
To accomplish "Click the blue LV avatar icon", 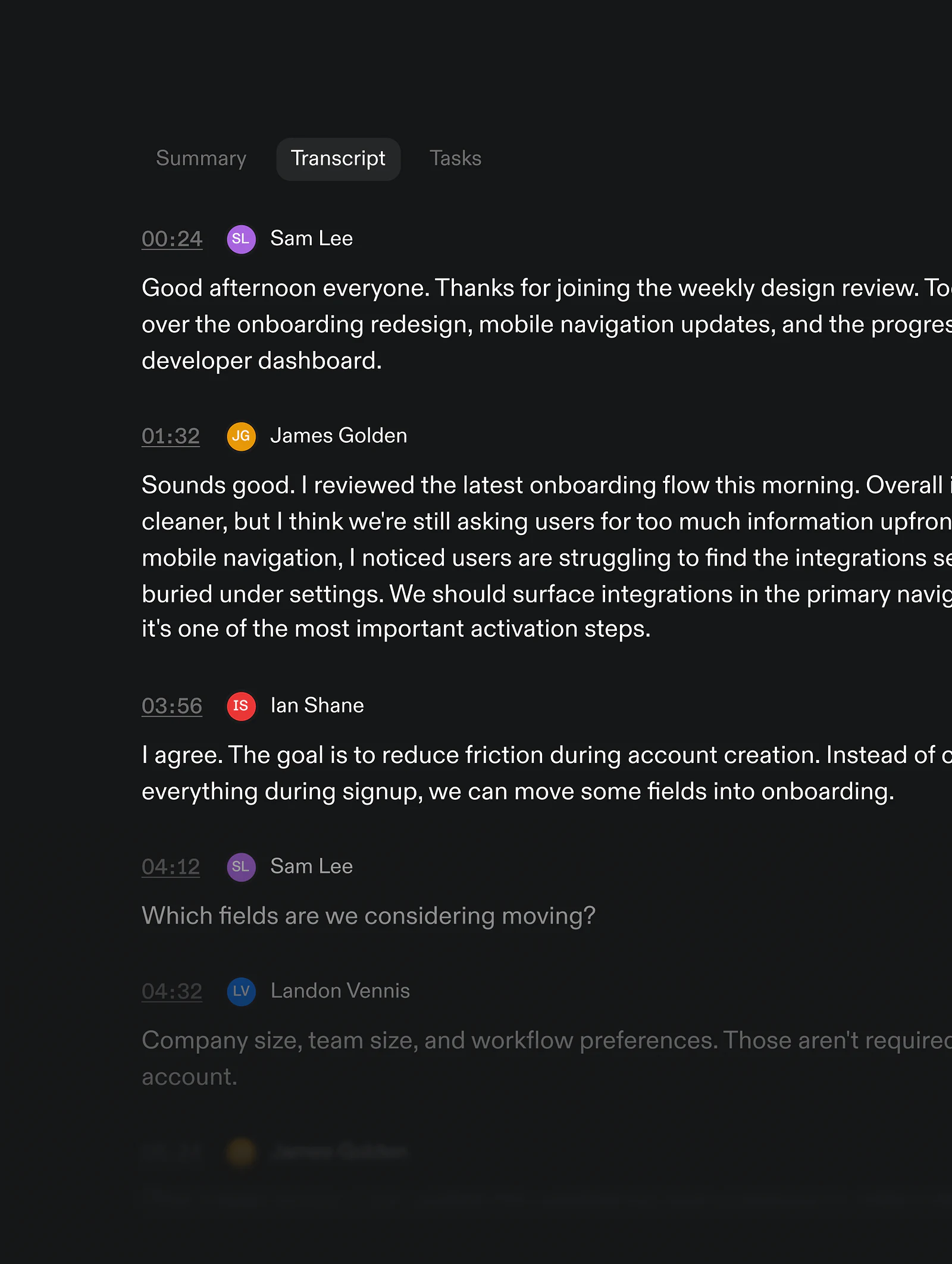I will click(x=241, y=991).
